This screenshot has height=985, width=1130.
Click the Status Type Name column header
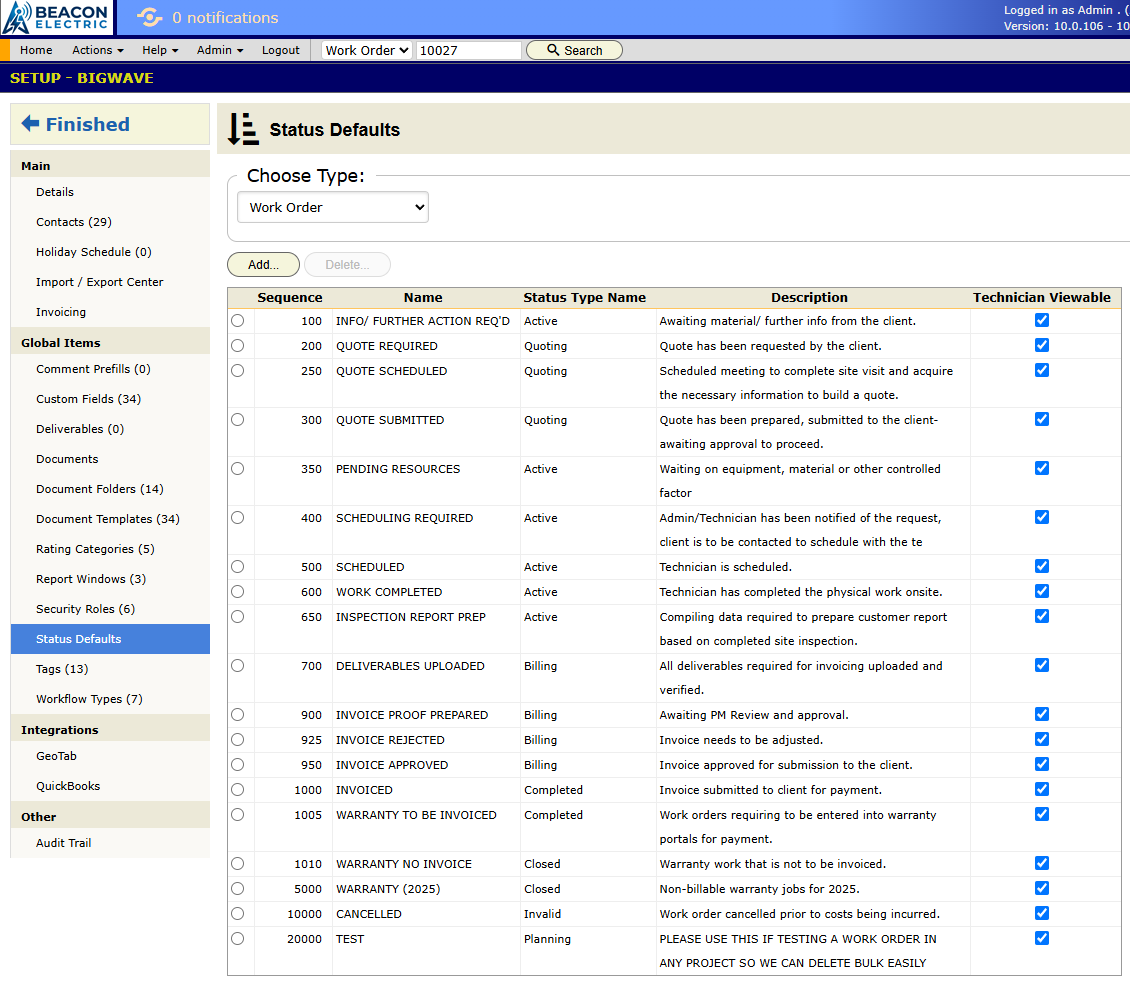(x=584, y=298)
